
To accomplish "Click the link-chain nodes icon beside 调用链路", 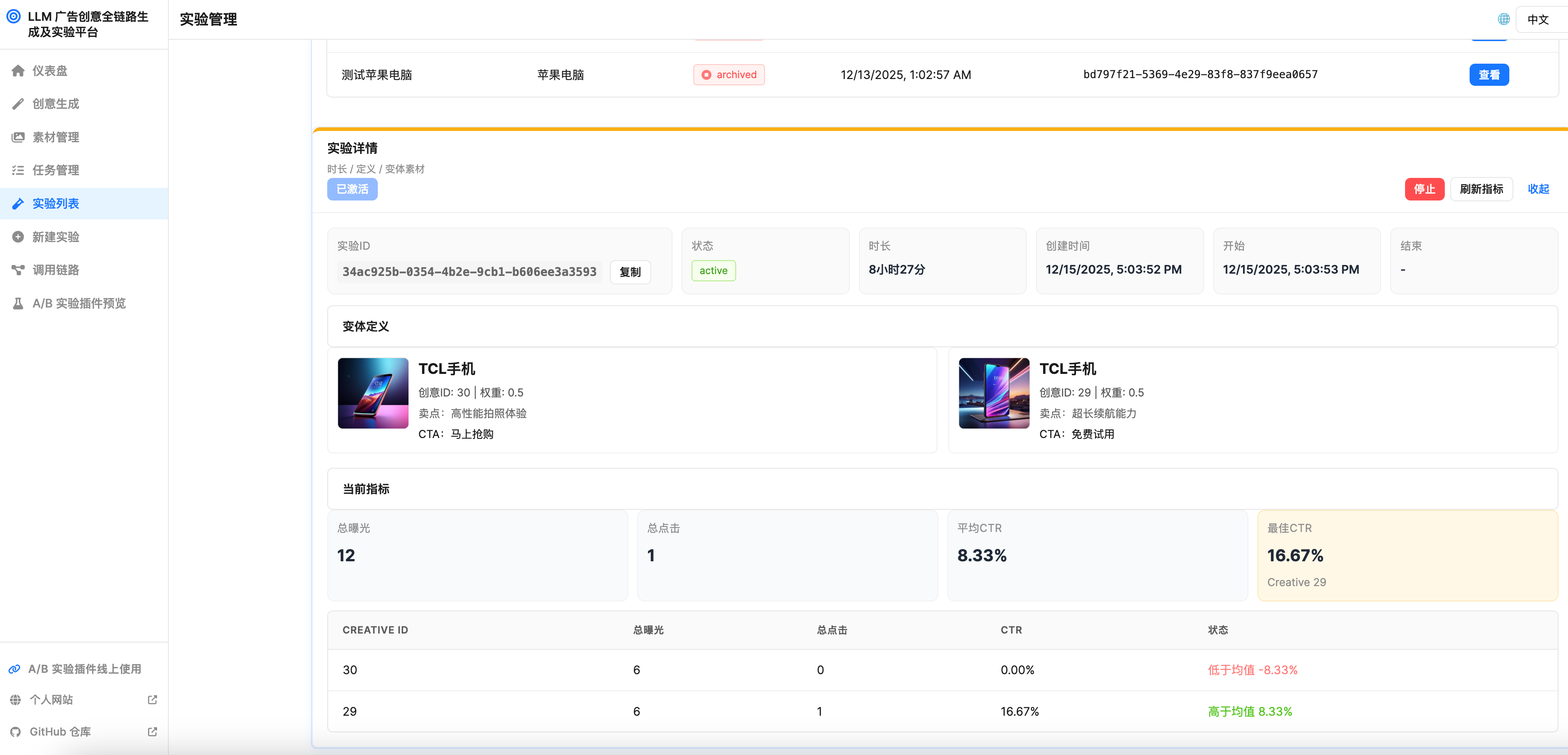I will 18,270.
